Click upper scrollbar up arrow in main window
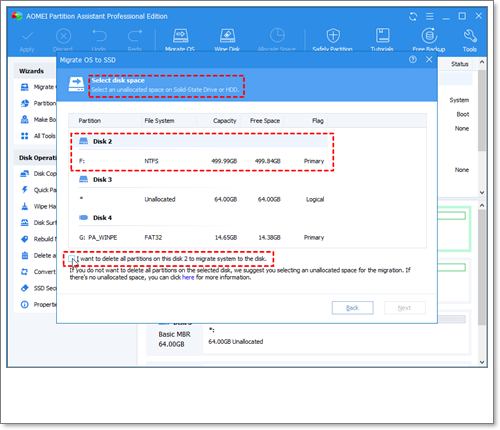500x430 pixels. click(482, 62)
